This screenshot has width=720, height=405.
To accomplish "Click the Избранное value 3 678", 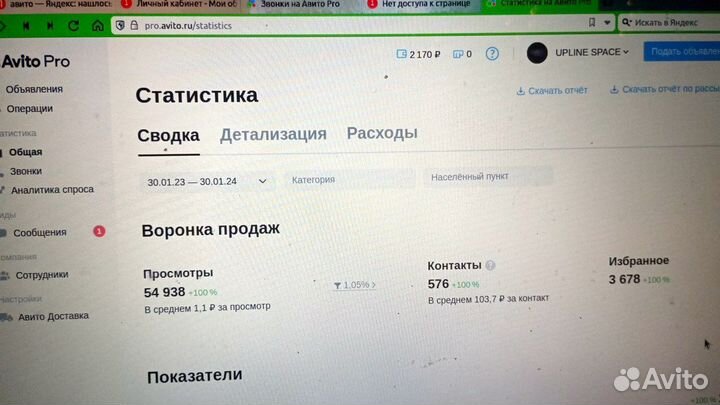I will [x=624, y=279].
